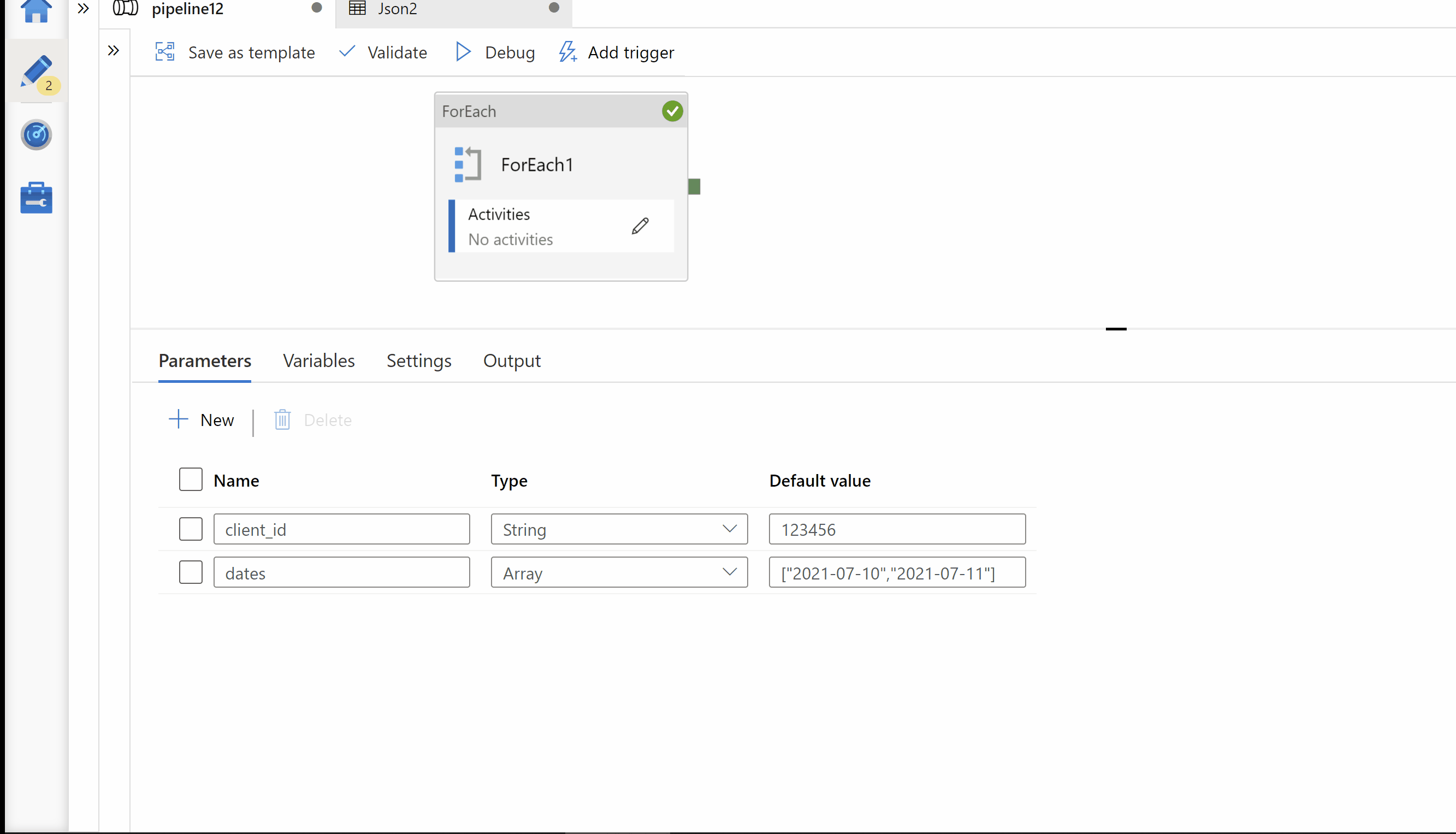The height and width of the screenshot is (834, 1456).
Task: Open the Monitor gauge icon
Action: [x=36, y=135]
